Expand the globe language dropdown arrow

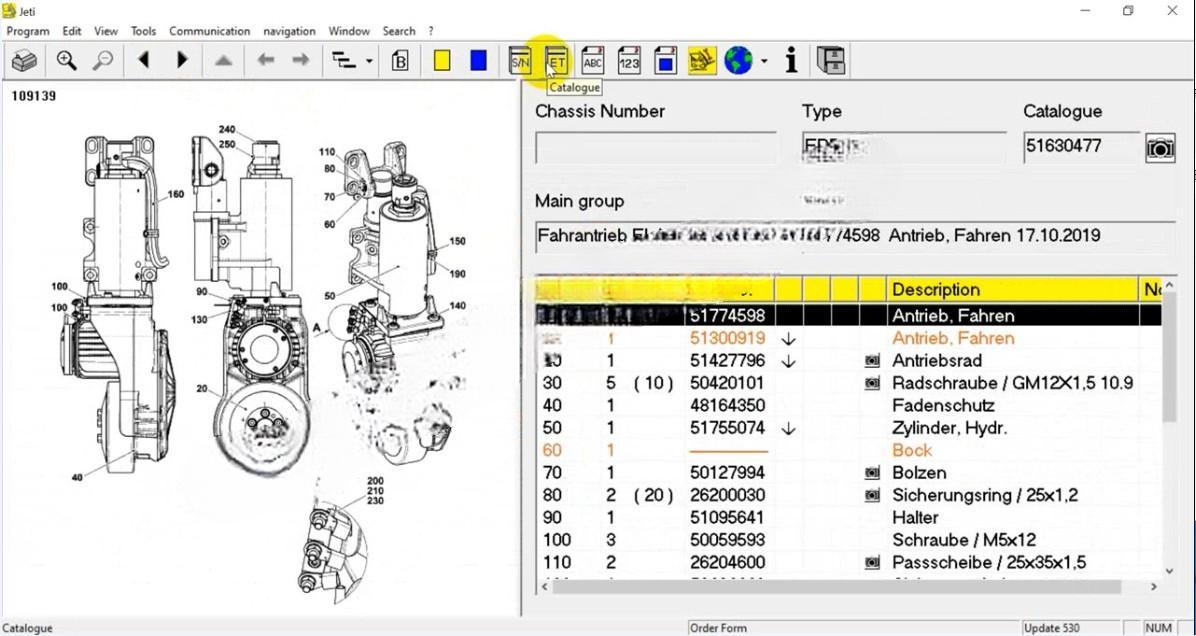[764, 61]
